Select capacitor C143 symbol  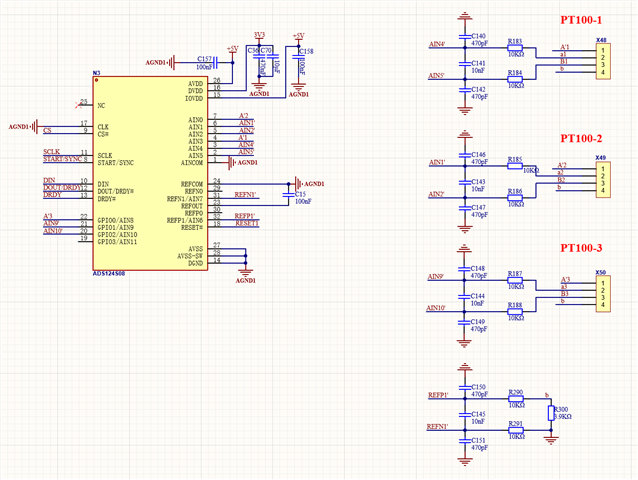pos(464,183)
